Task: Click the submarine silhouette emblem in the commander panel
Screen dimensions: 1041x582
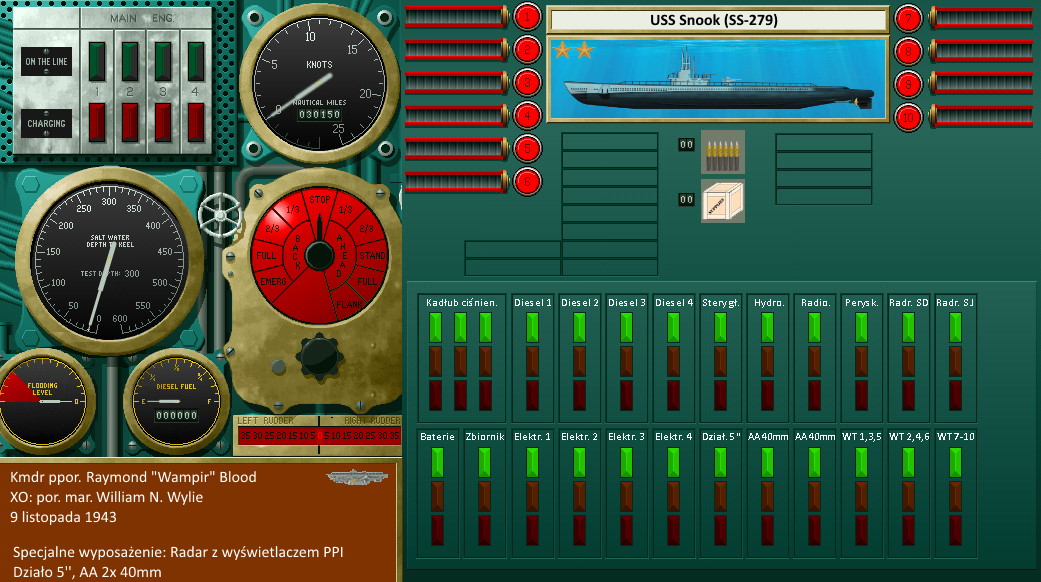Action: click(x=349, y=477)
